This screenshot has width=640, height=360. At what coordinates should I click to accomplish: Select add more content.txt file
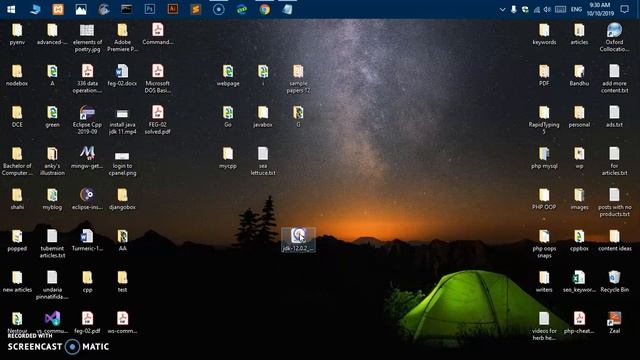(x=614, y=79)
